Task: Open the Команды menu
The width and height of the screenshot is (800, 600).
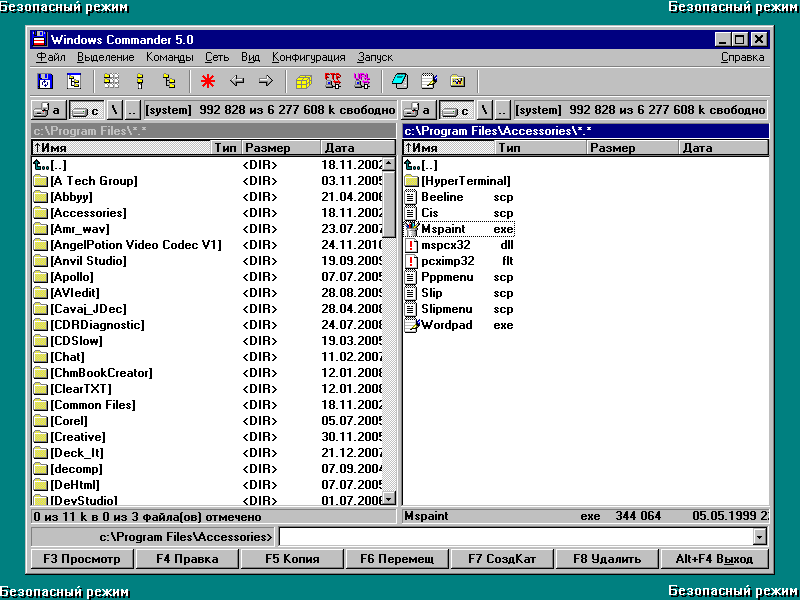Action: (169, 57)
